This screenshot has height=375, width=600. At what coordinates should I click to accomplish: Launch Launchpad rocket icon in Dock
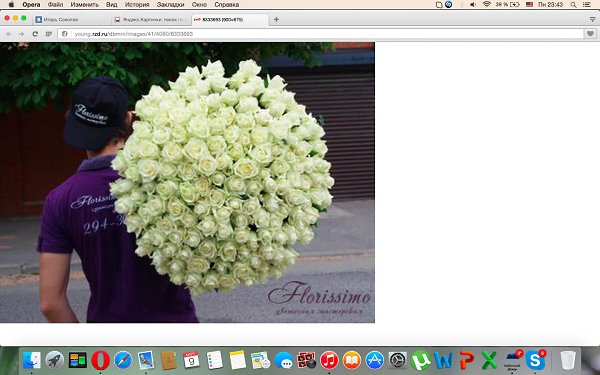coord(55,360)
